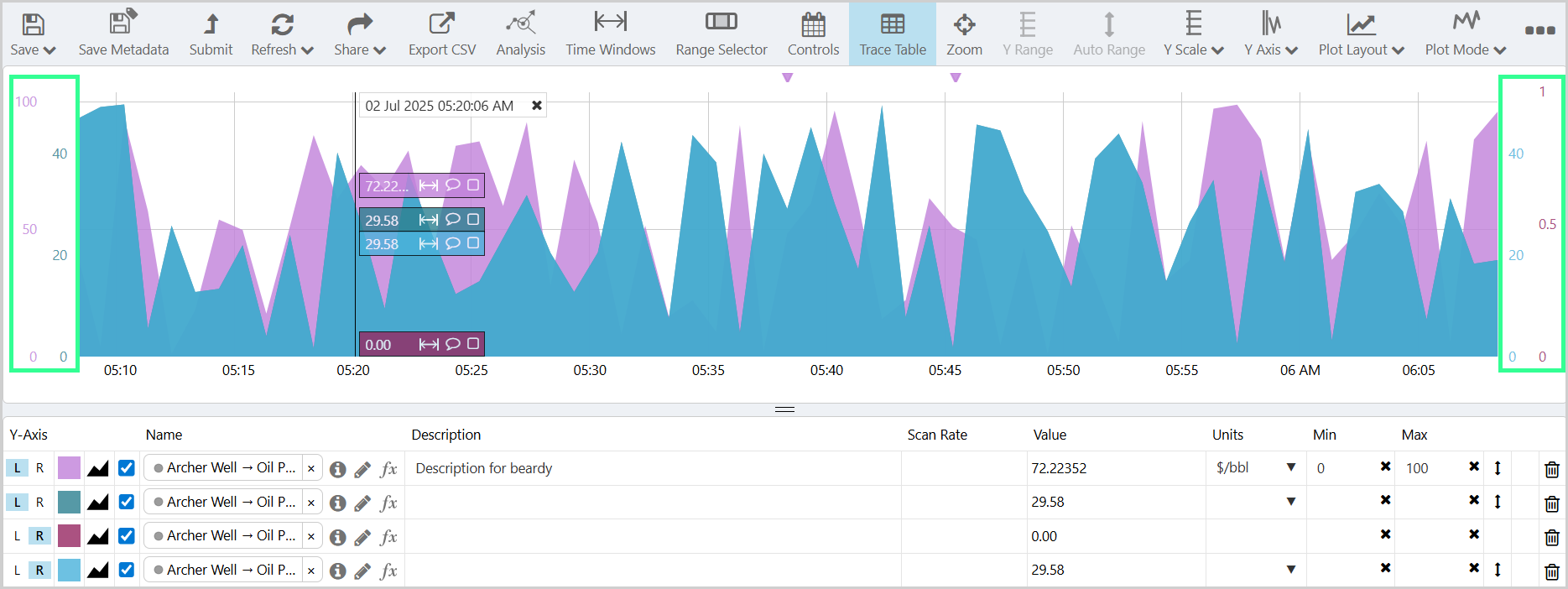Edit the third trace with pencil icon

click(x=362, y=537)
